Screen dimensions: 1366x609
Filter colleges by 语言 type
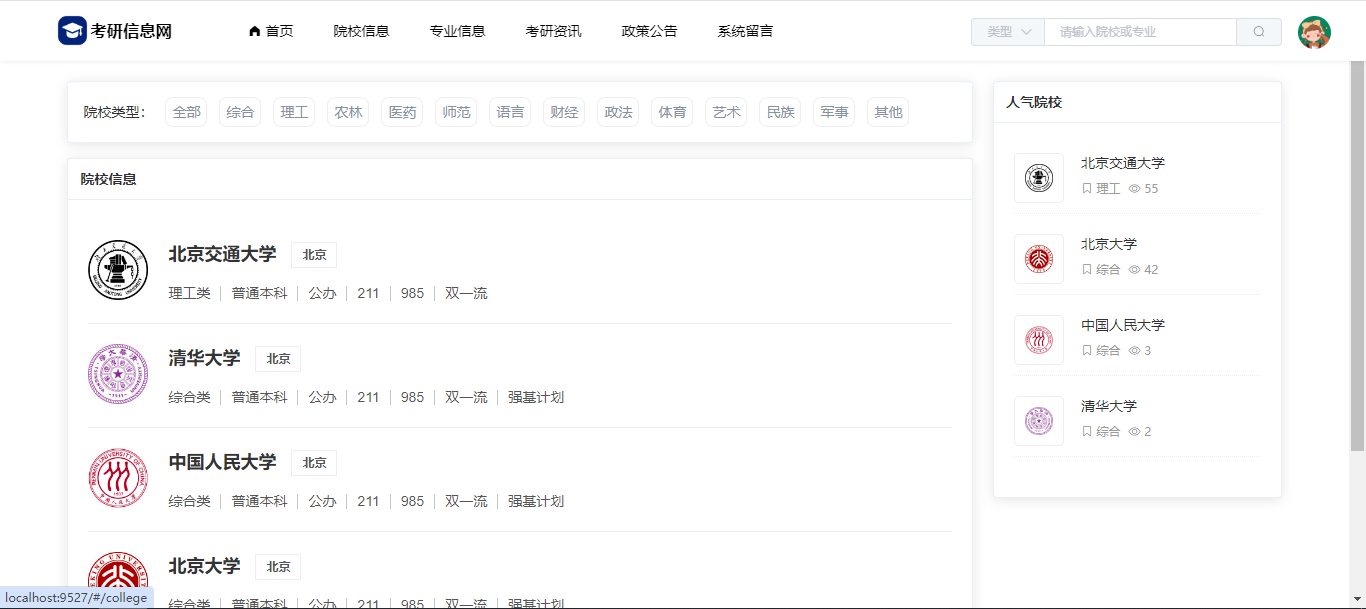point(510,112)
